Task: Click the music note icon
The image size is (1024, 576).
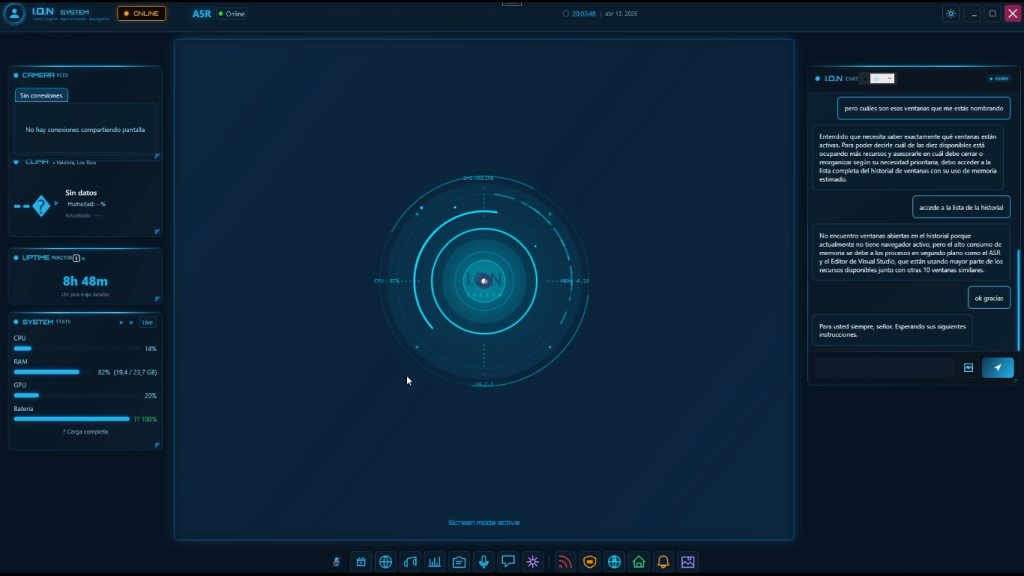Action: (410, 562)
